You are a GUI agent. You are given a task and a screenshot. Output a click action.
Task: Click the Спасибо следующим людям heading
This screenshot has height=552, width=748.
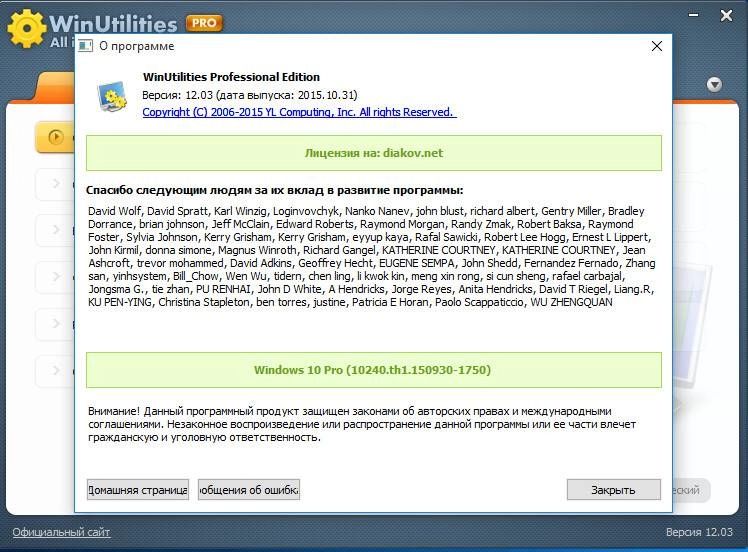tap(274, 190)
